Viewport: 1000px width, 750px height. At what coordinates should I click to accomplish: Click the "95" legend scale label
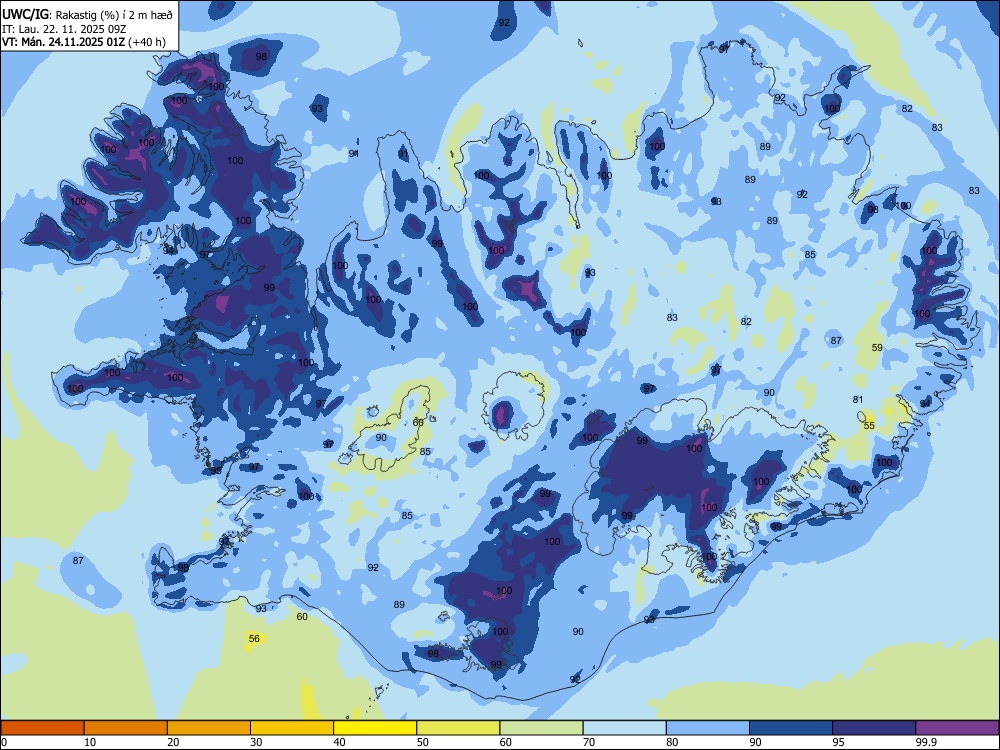(x=838, y=742)
